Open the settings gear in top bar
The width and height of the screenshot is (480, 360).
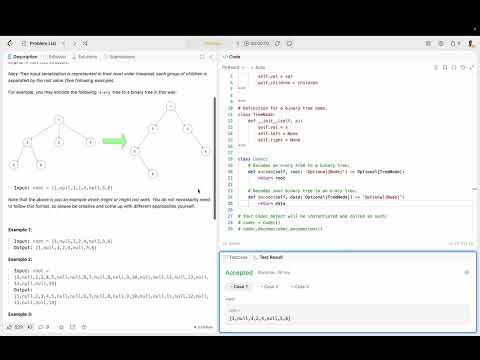point(441,43)
